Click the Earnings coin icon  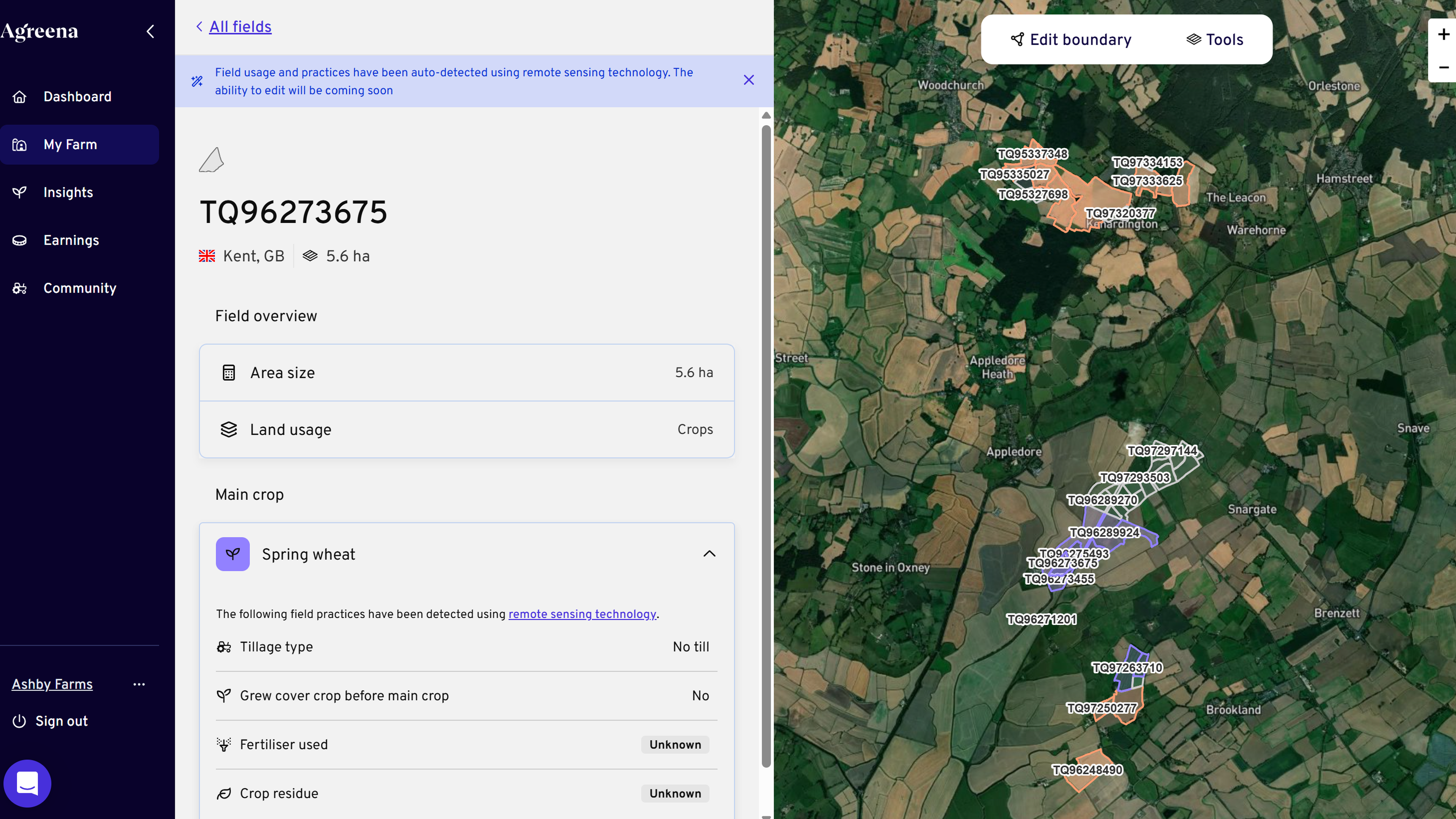point(20,240)
